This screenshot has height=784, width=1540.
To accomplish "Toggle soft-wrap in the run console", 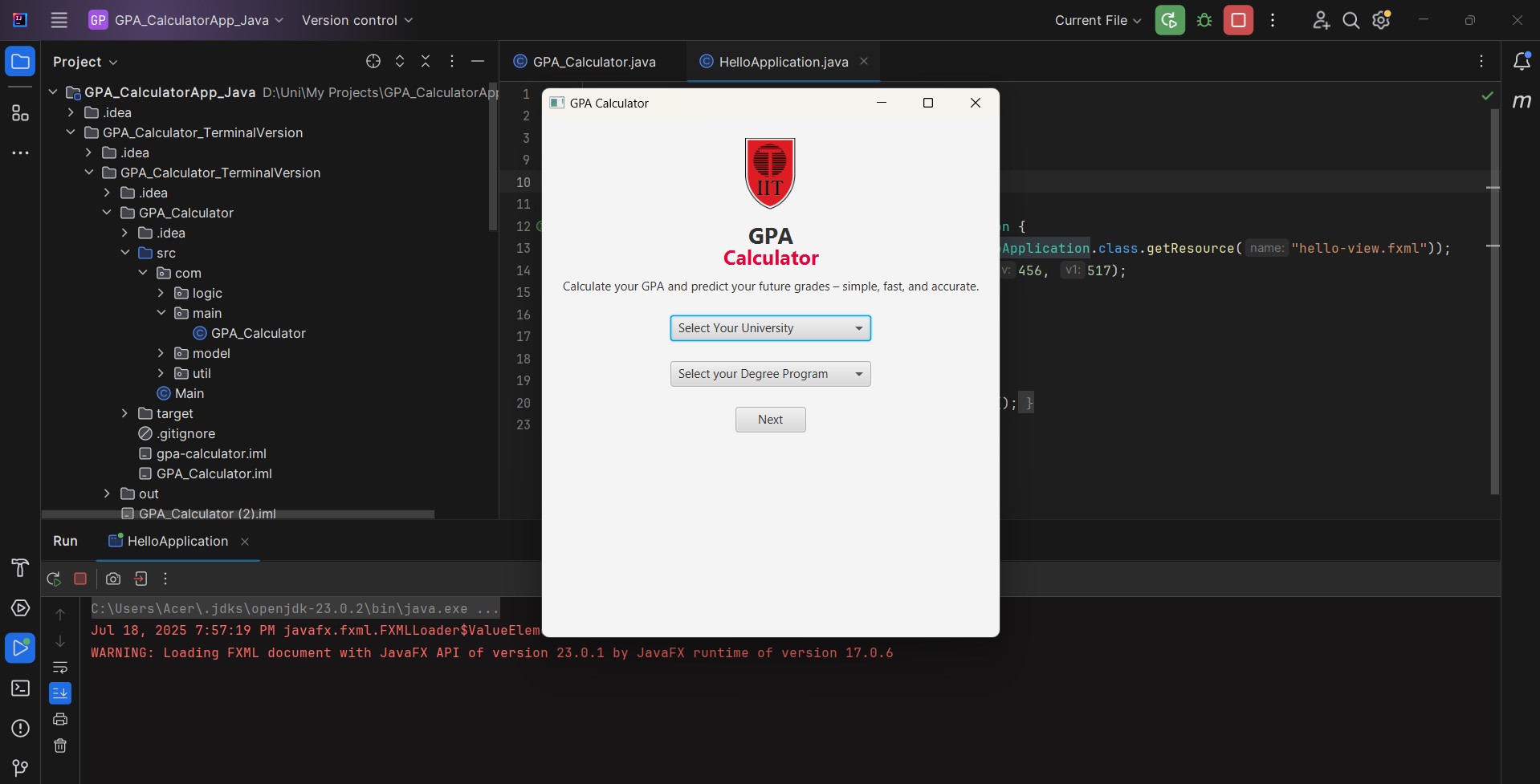I will [x=60, y=668].
